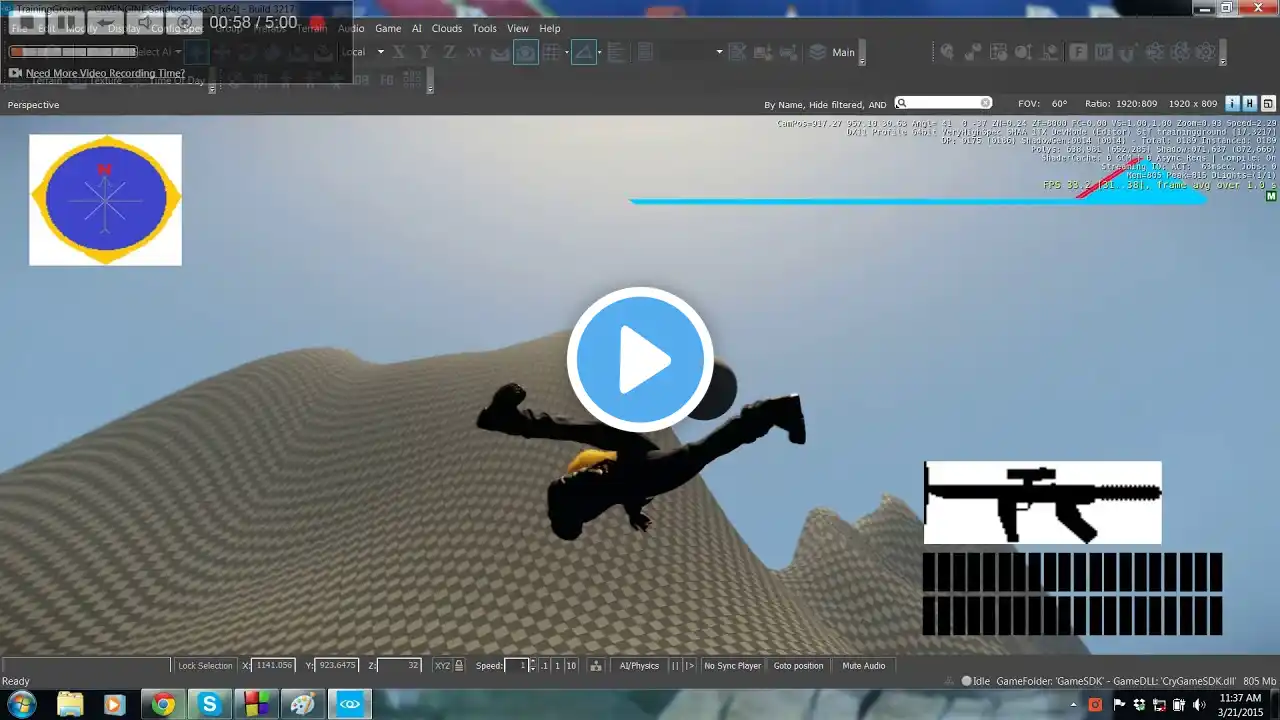Play the video with the center play button
The height and width of the screenshot is (720, 1280).
(x=640, y=360)
